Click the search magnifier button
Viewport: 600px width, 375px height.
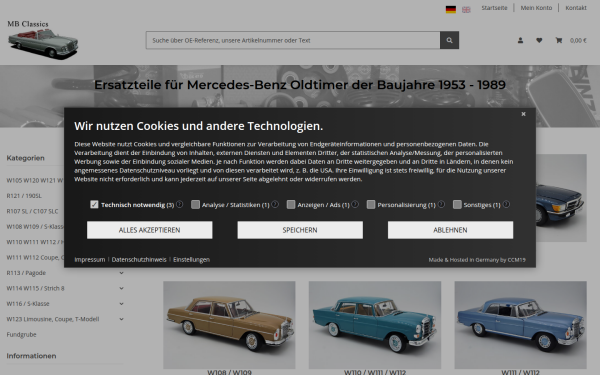pyautogui.click(x=449, y=40)
